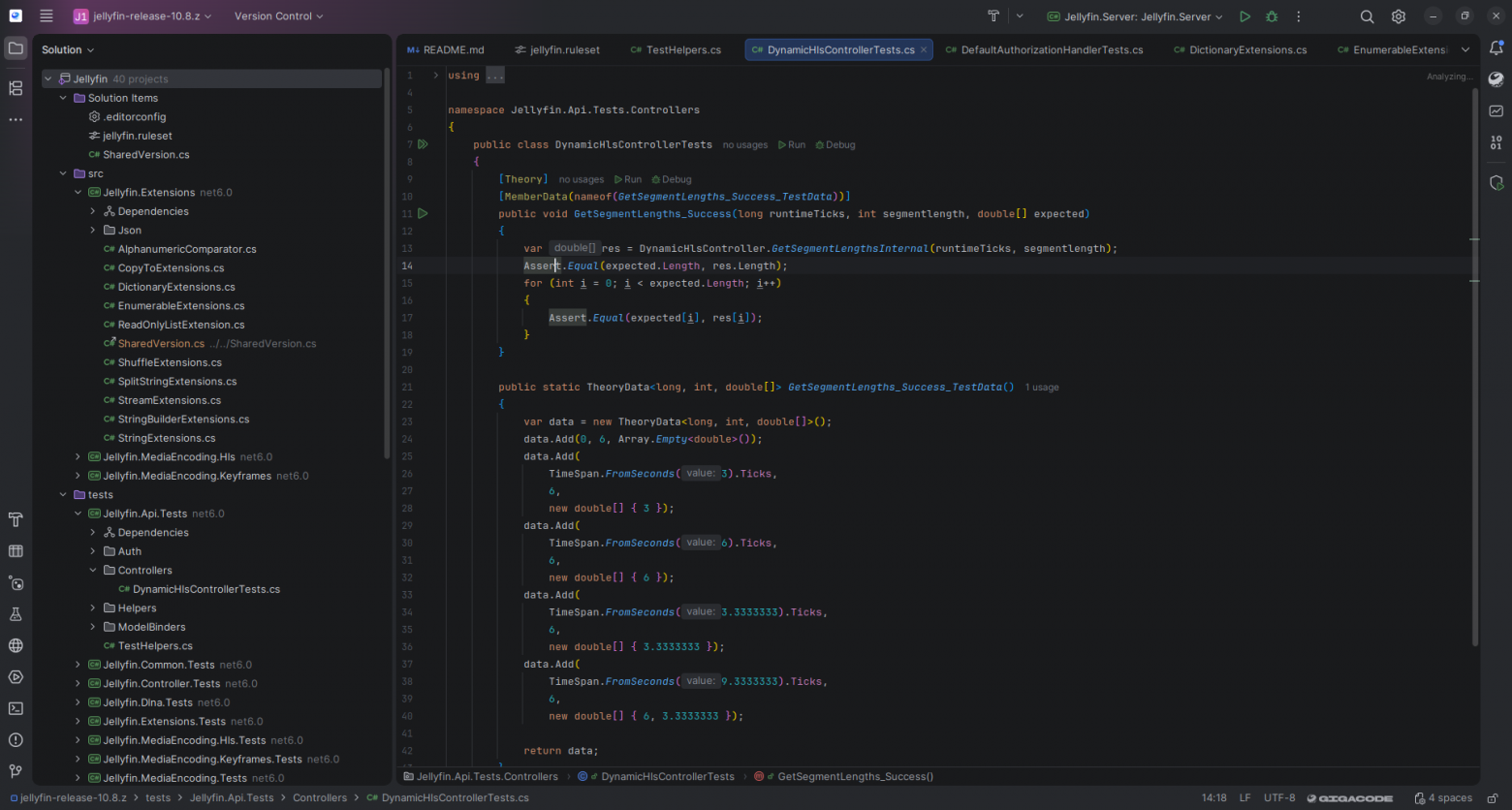The height and width of the screenshot is (810, 1512).
Task: Click the 1 usage hint for GetSegmentLengths_Success_TestData
Action: tap(1042, 387)
